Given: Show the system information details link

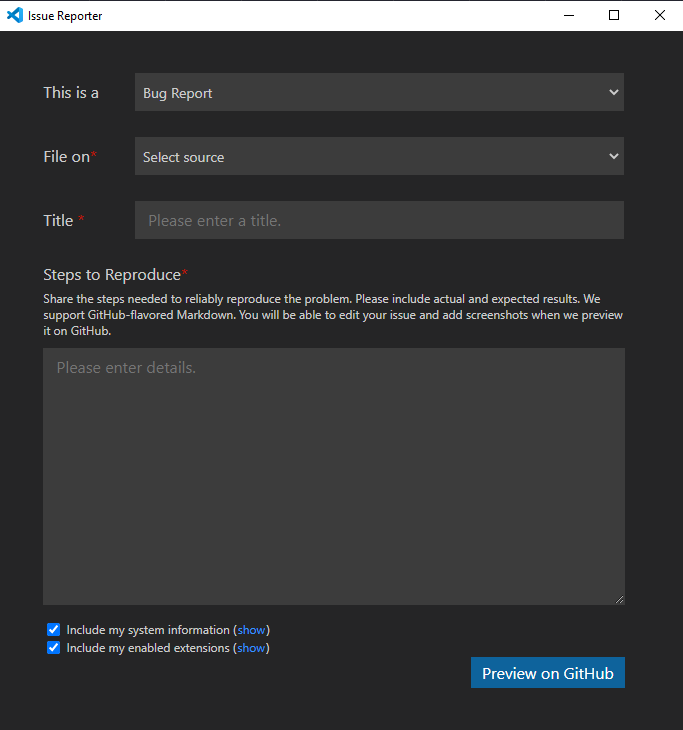Looking at the screenshot, I should (252, 630).
